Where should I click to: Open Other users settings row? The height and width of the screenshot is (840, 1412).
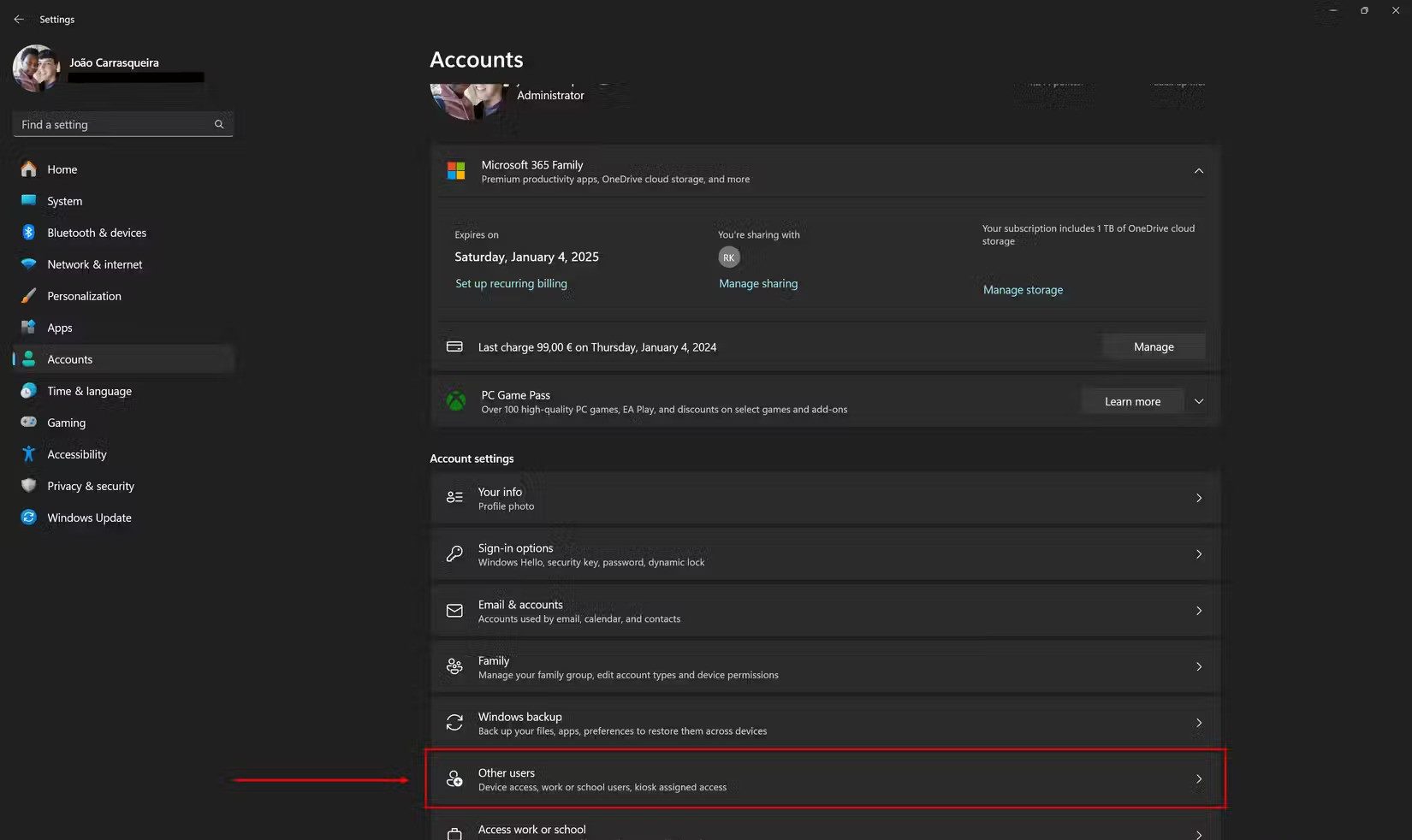(825, 779)
